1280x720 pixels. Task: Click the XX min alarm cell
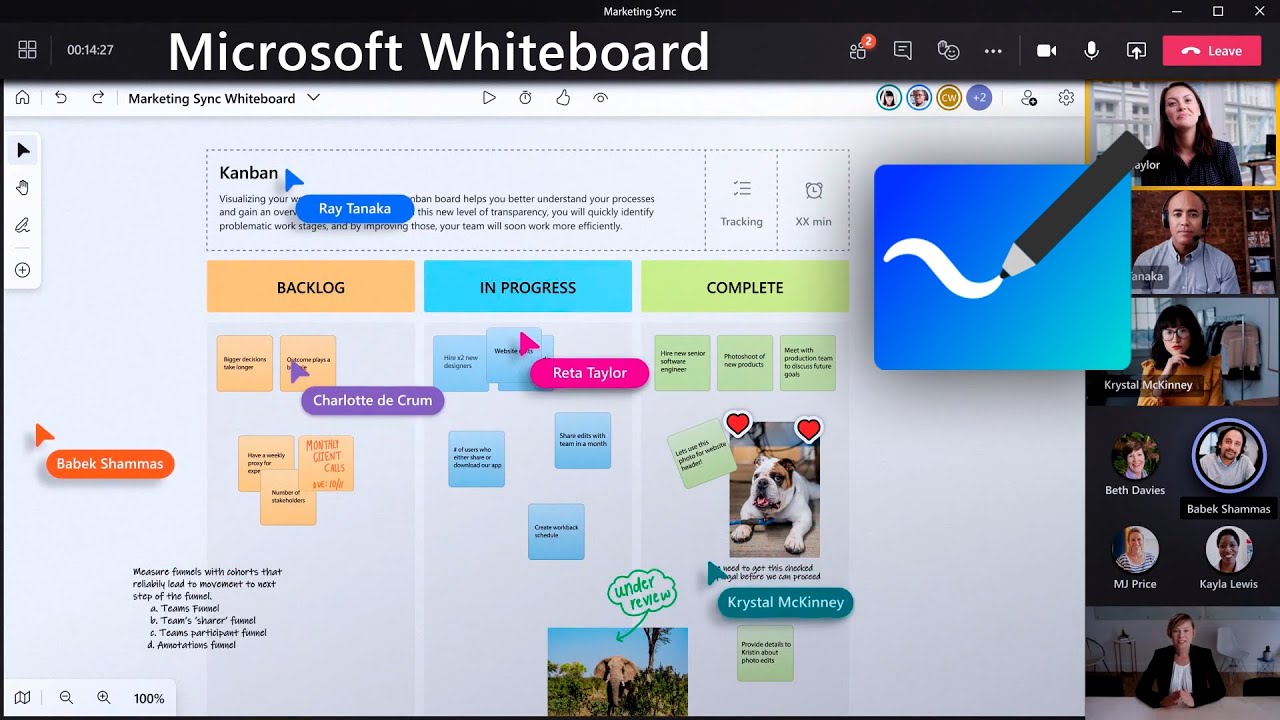pos(813,201)
